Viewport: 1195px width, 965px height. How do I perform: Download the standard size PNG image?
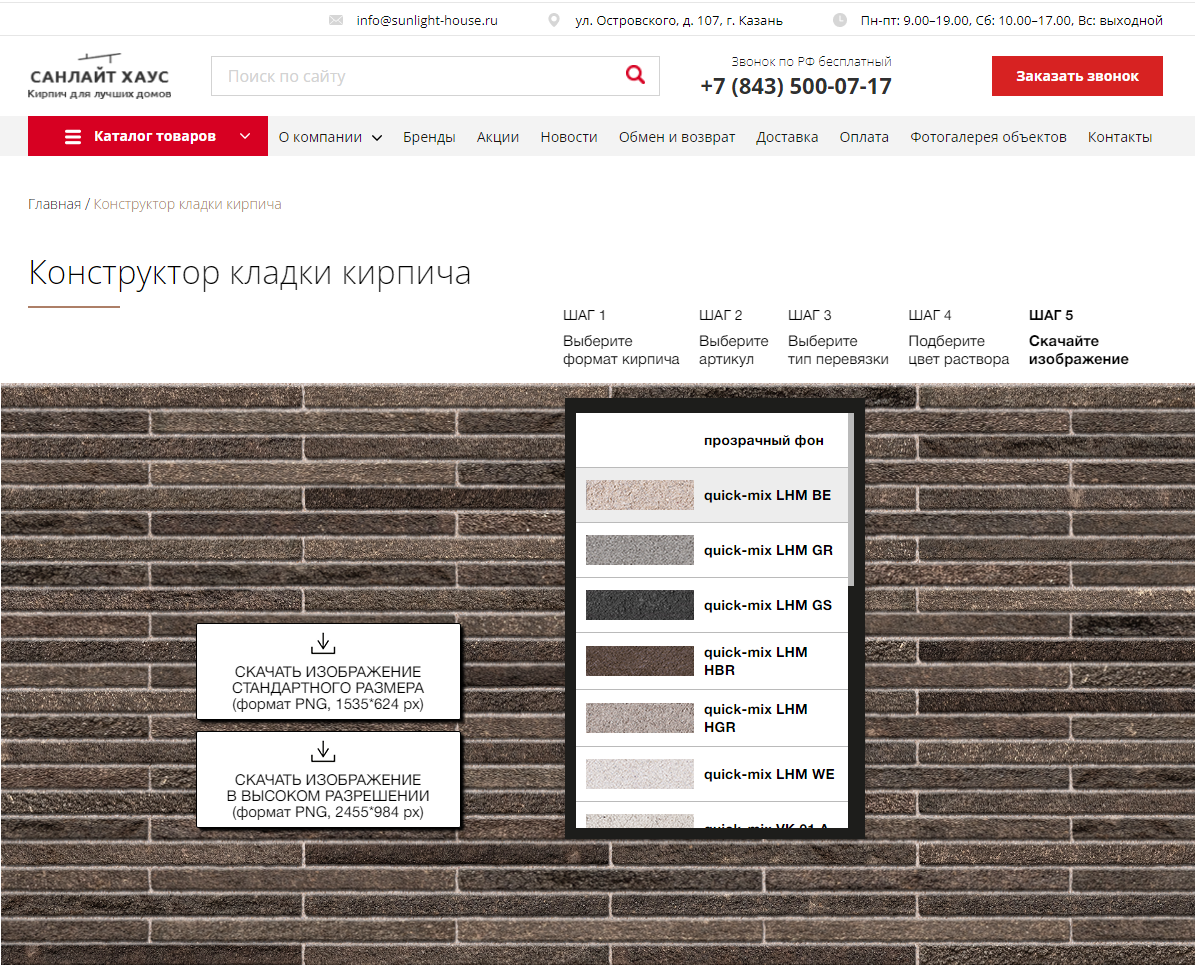coord(328,672)
